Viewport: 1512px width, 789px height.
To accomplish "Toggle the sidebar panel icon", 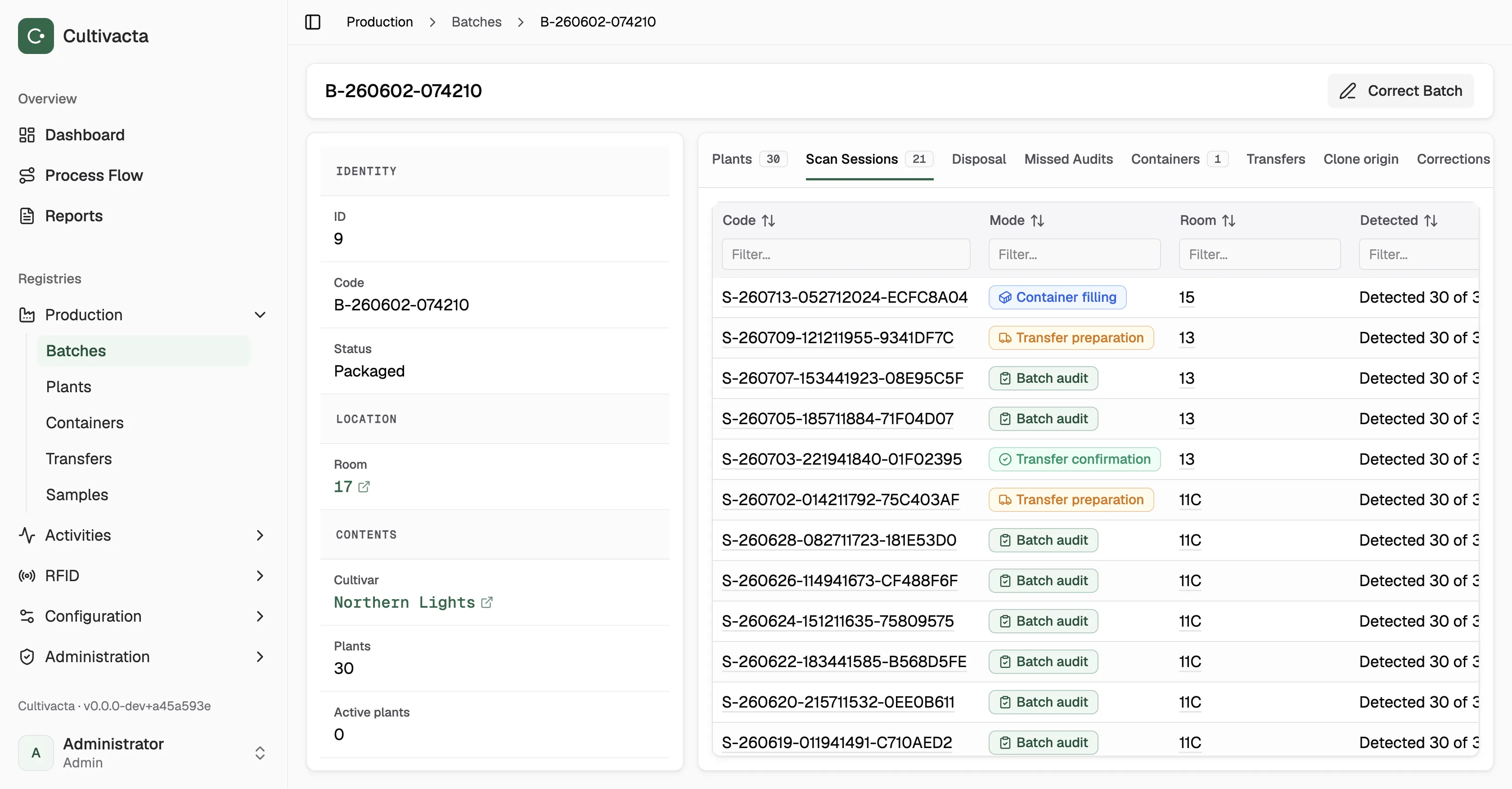I will click(313, 22).
